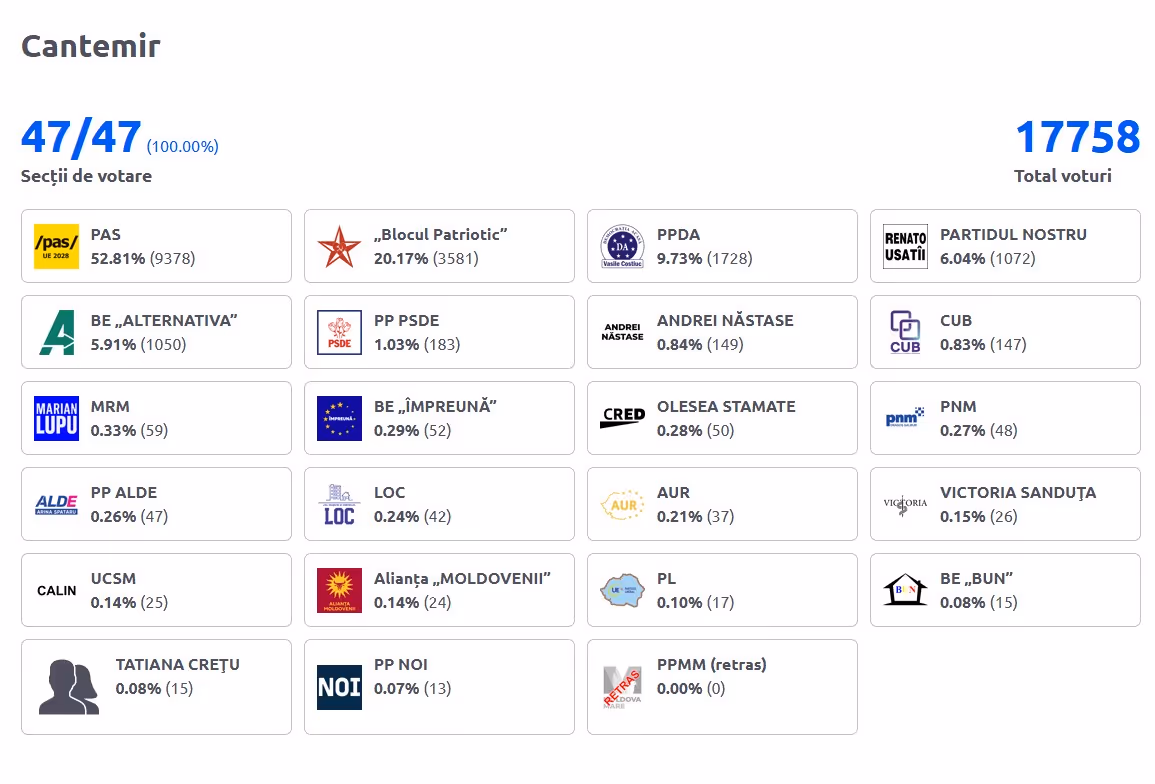Click the green Alternativa A logo
This screenshot has width=1155, height=784.
point(57,332)
